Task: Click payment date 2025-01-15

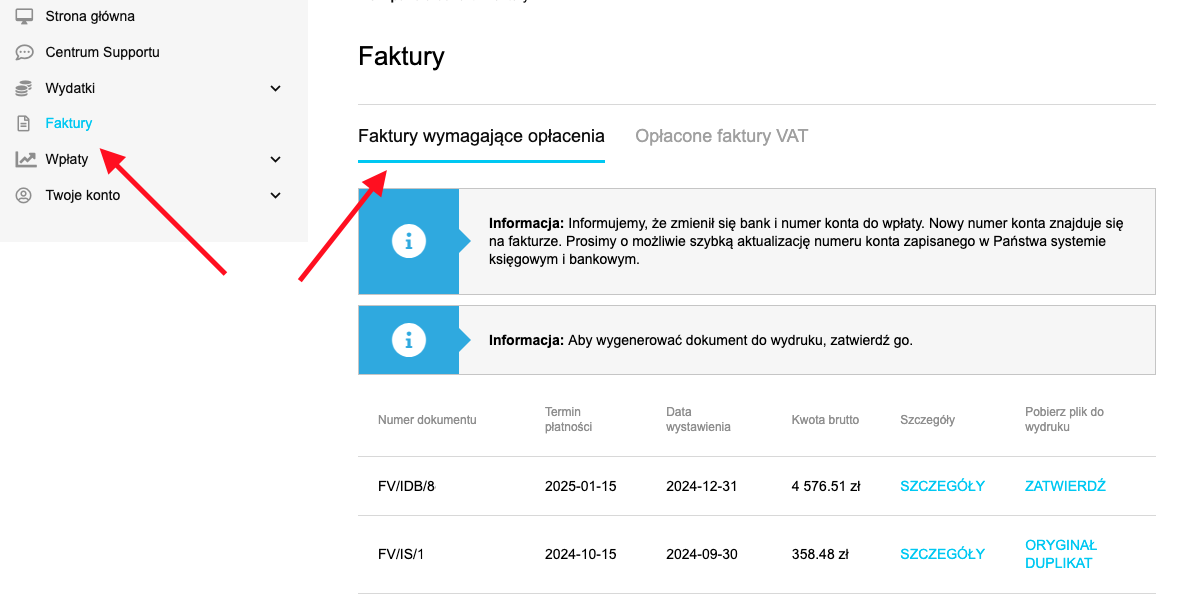Action: coord(580,486)
